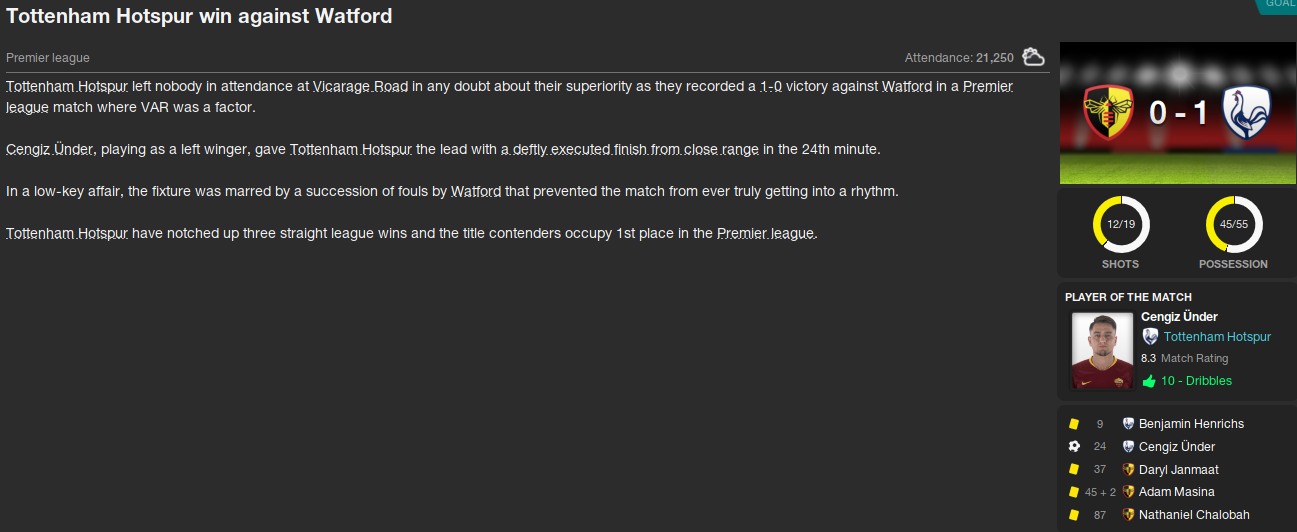Viewport: 1297px width, 532px height.
Task: Click the Tottenham Hotspur badge in the scoreboard
Action: pos(1247,113)
